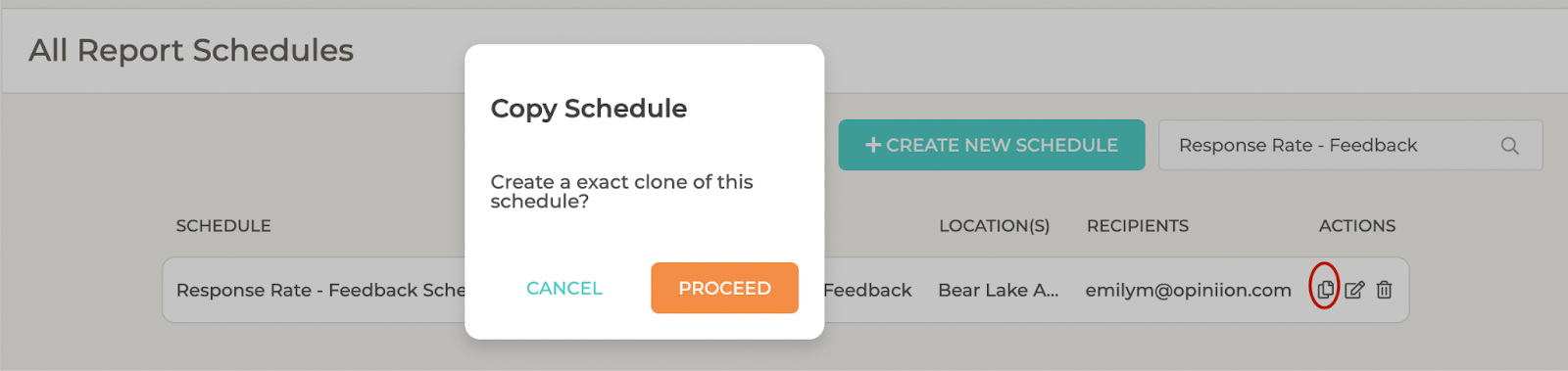Image resolution: width=1568 pixels, height=371 pixels.
Task: Click the plus icon on Create New Schedule
Action: tap(873, 145)
